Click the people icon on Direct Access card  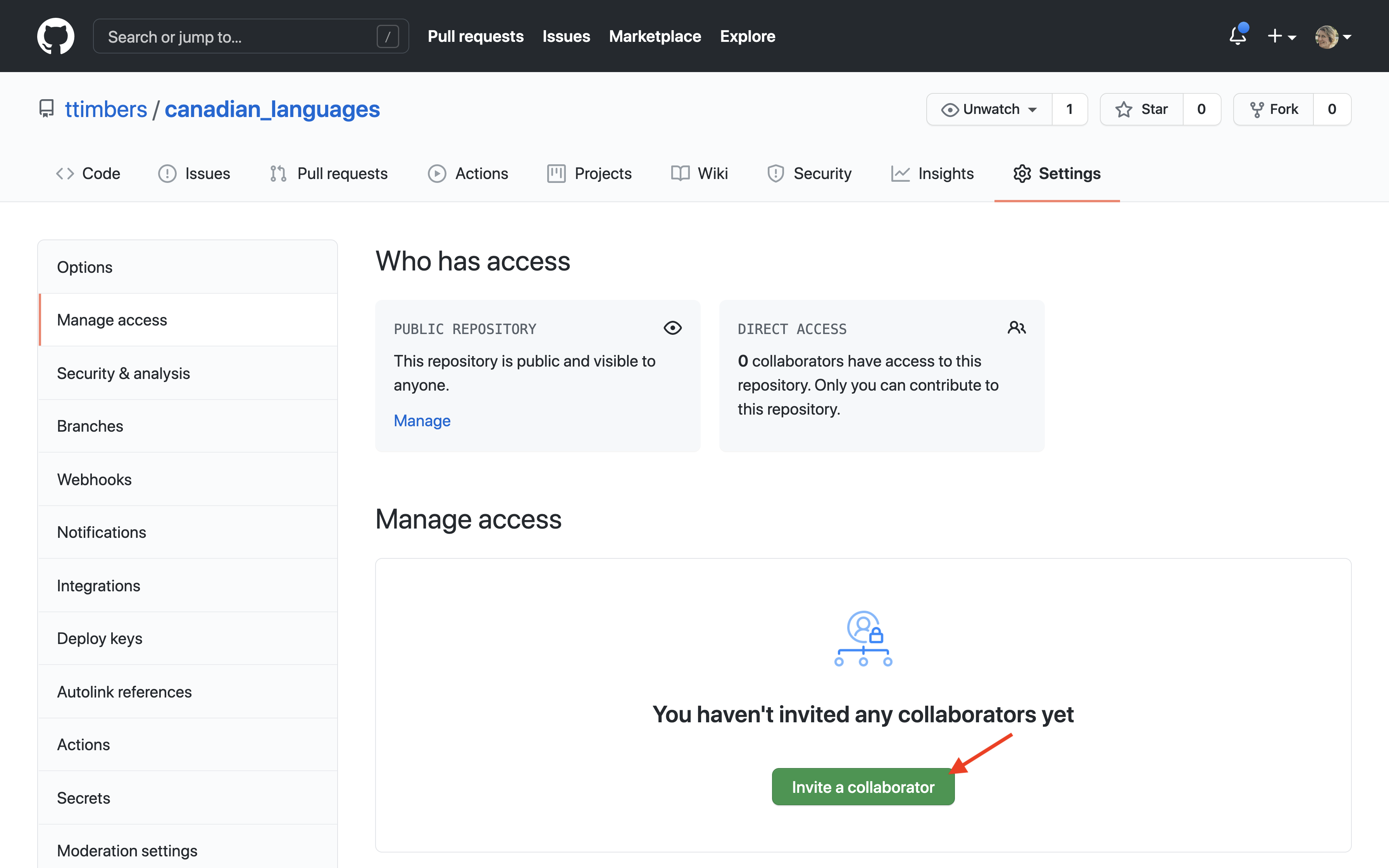coord(1017,328)
